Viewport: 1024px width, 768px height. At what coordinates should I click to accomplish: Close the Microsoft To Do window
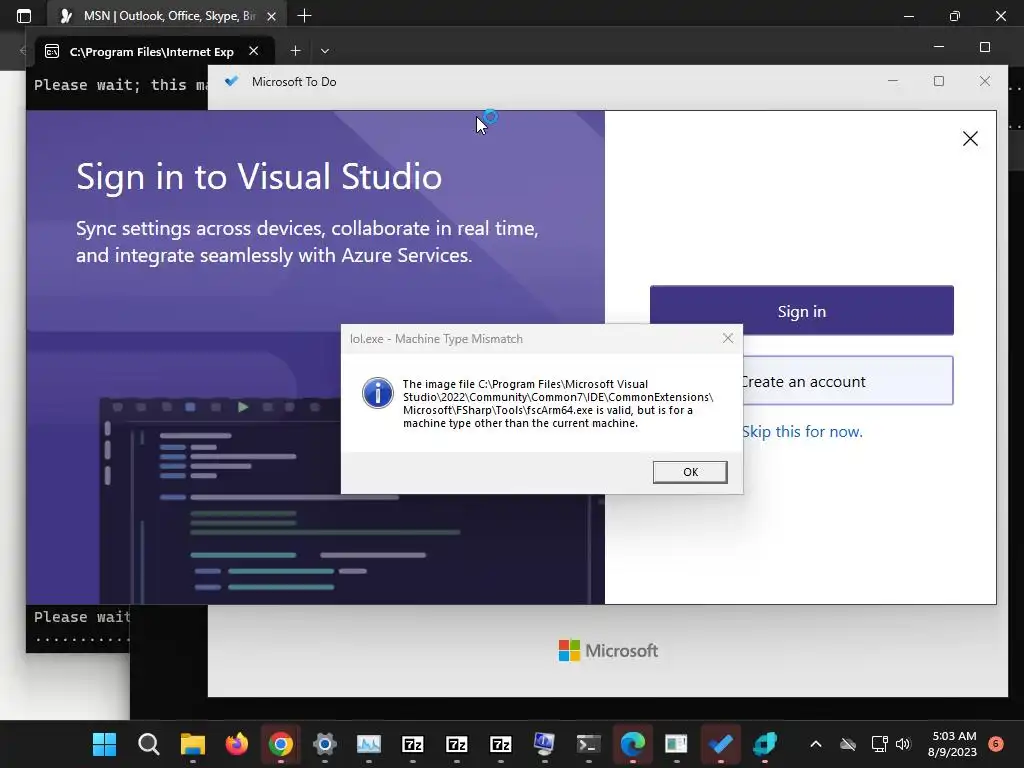[985, 81]
